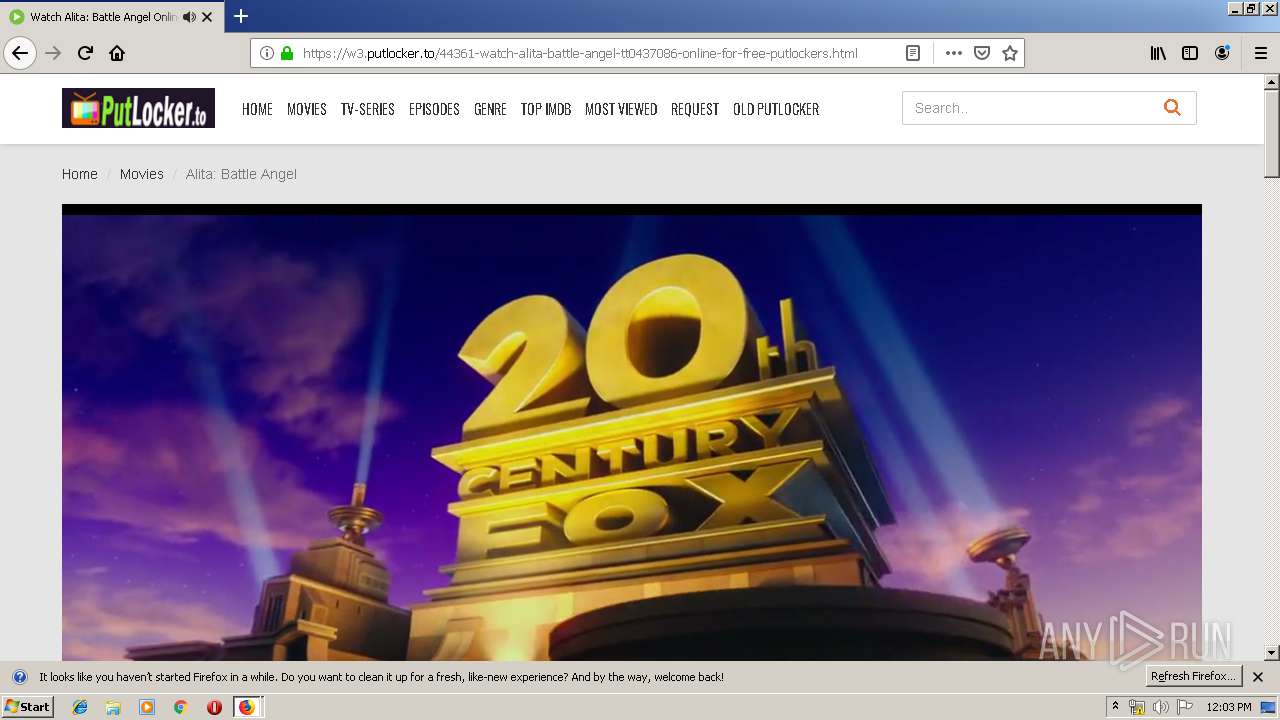Reload the page with the refresh icon
Screen dimensions: 1280x720
coord(85,53)
